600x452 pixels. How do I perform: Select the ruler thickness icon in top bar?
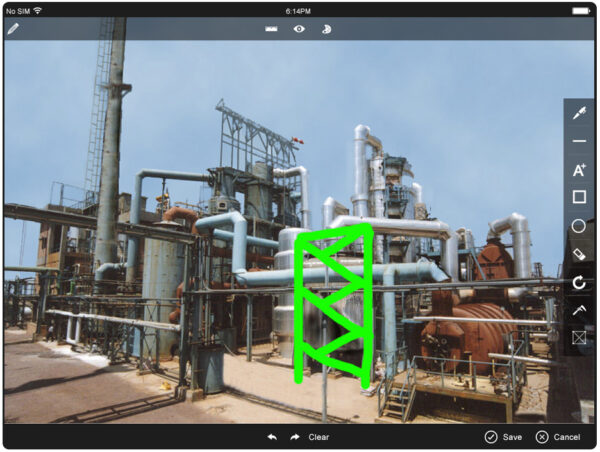pos(271,29)
